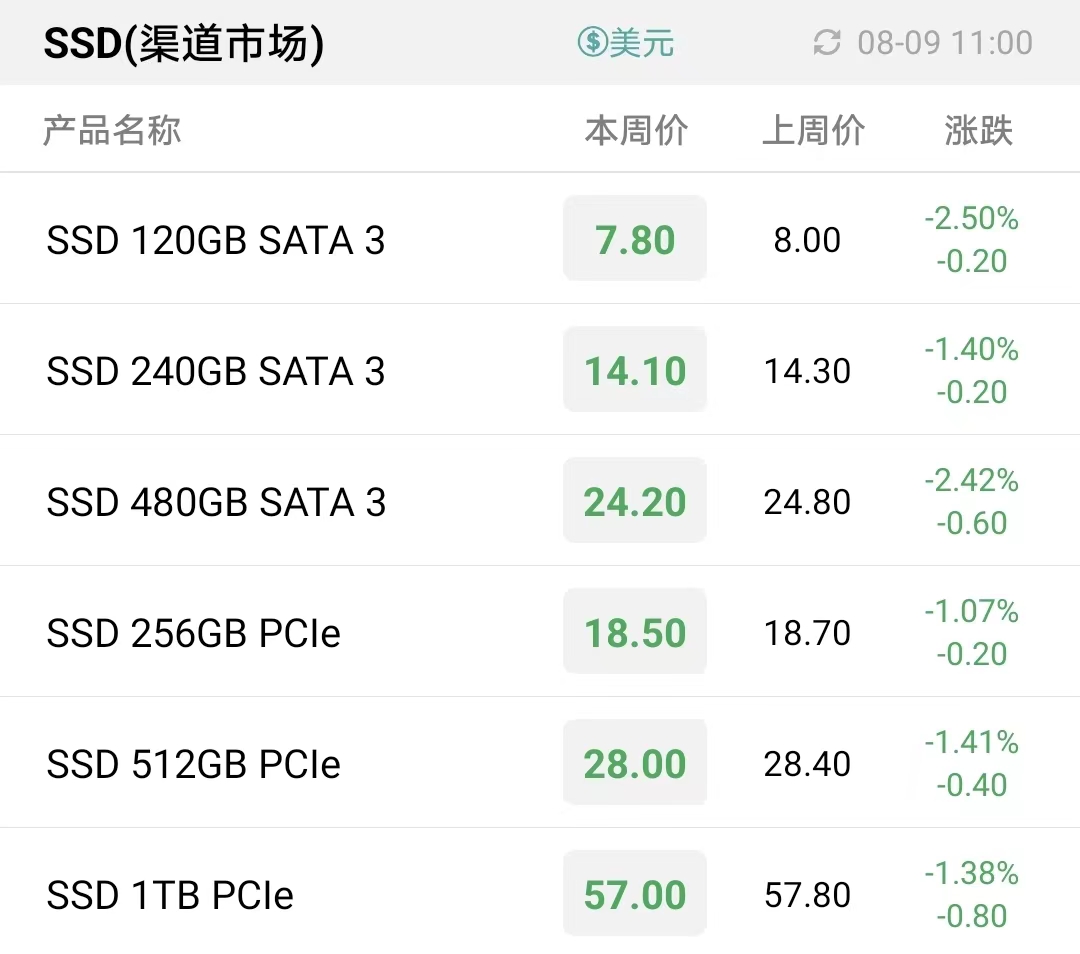
Task: Open the SSD 512GB PCIe entry
Action: (x=540, y=763)
